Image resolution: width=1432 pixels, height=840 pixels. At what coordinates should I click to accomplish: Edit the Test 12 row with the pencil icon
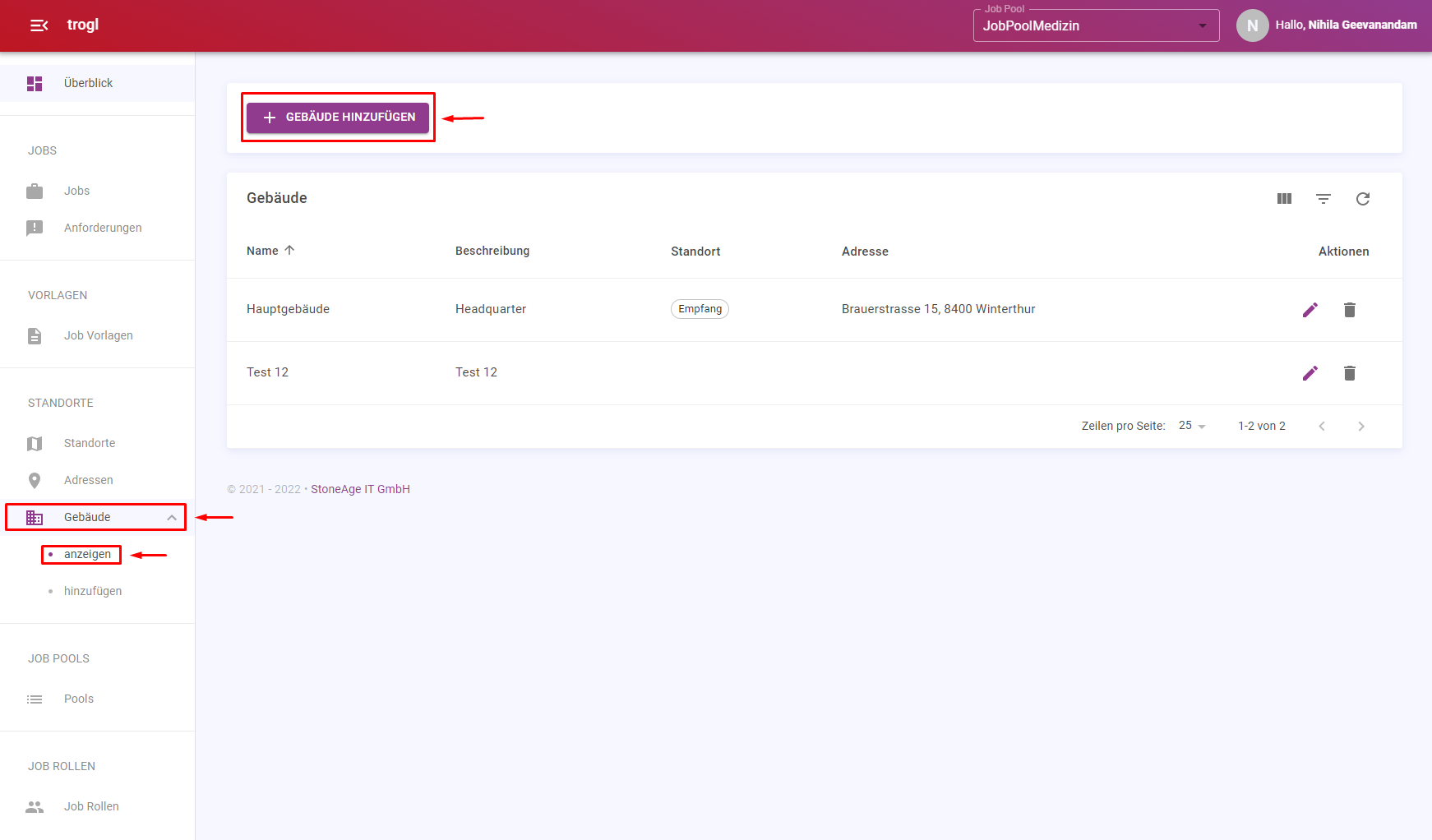1310,373
